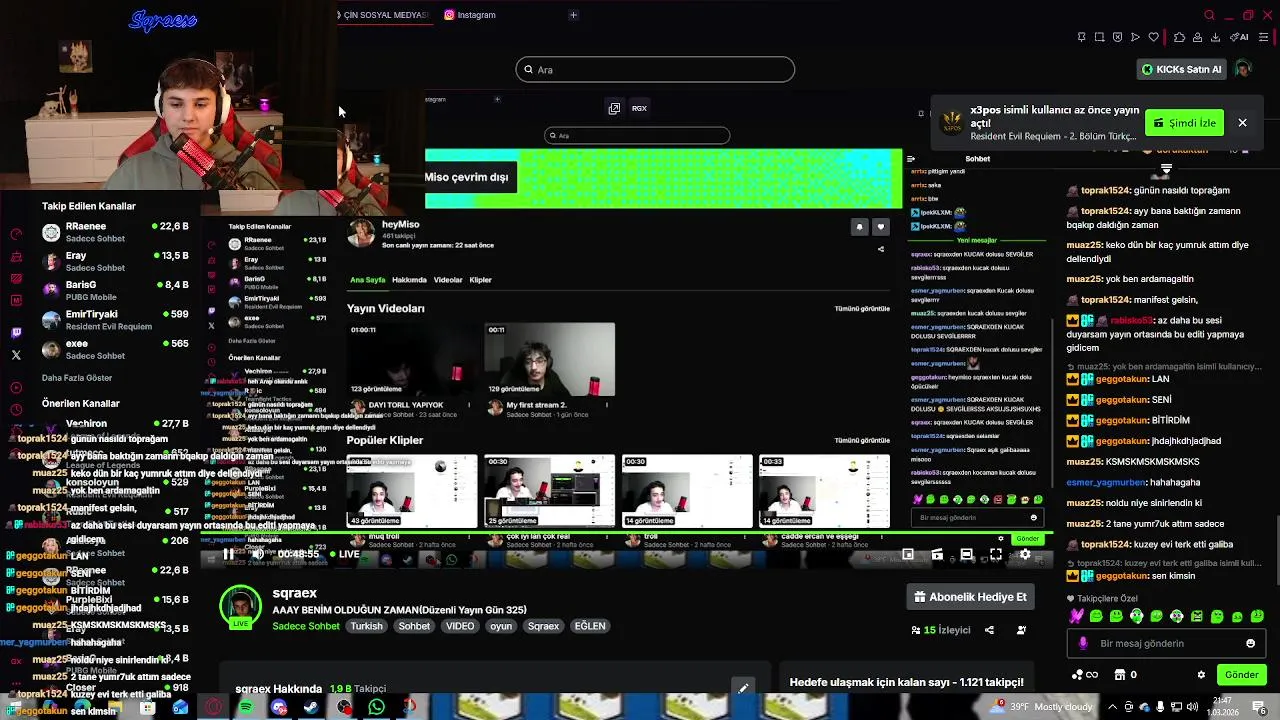Open chat settings gear next to Gönder
This screenshot has height=720, width=1280.
click(x=1201, y=675)
